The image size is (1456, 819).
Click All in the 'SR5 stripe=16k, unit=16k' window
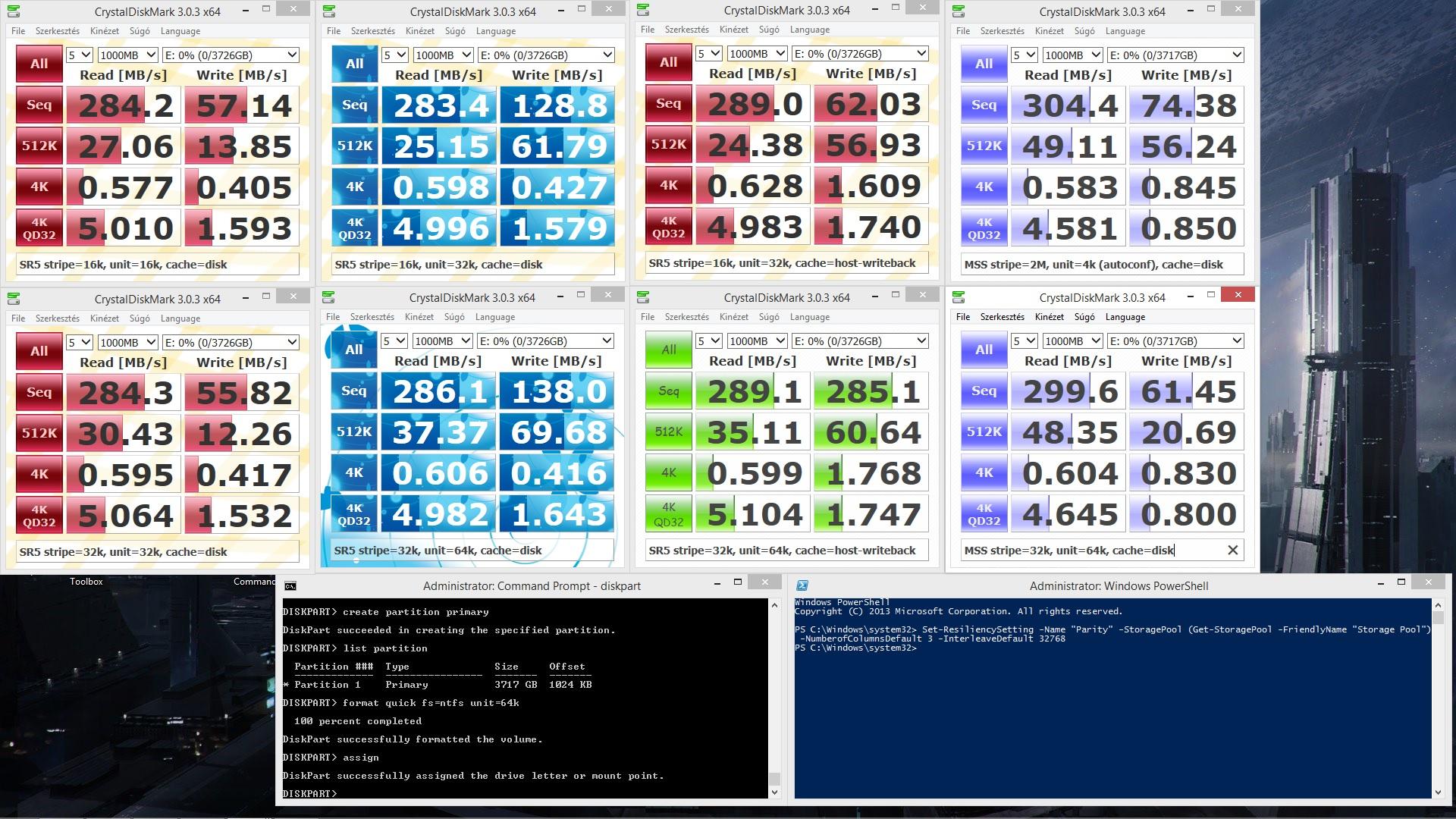[x=39, y=64]
